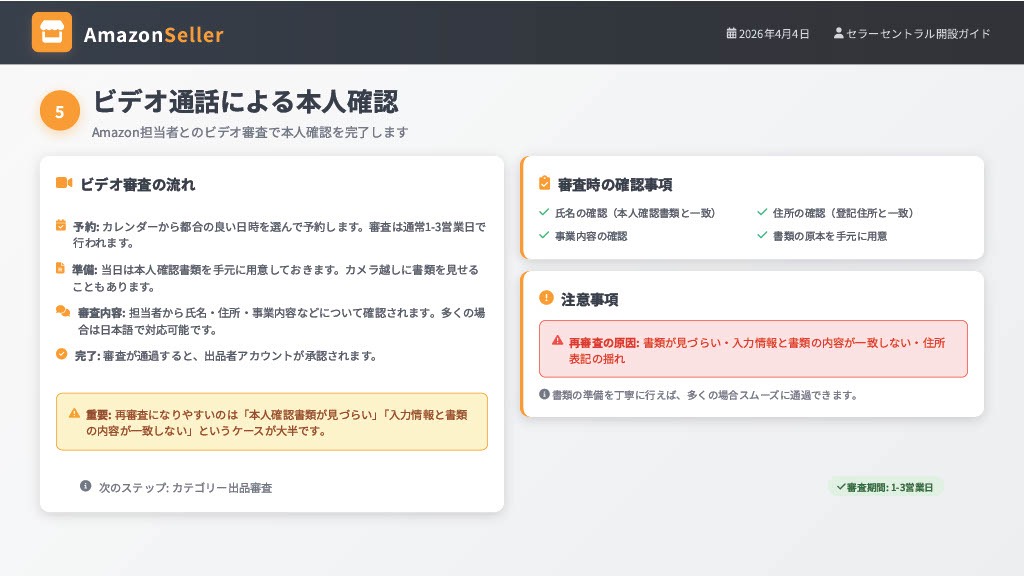This screenshot has width=1024, height=576.
Task: Click the orange step number 5 circle
Action: (59, 112)
